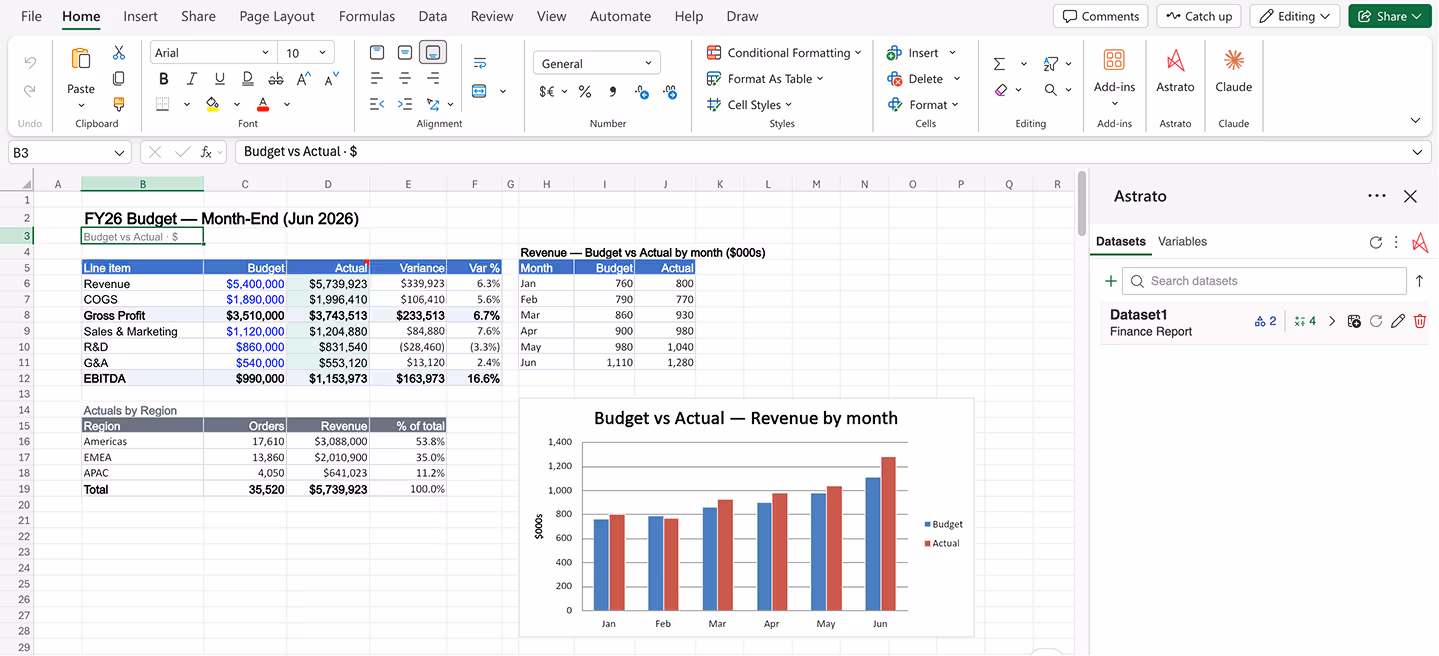
Task: Click the increase decimal icon
Action: pyautogui.click(x=642, y=92)
